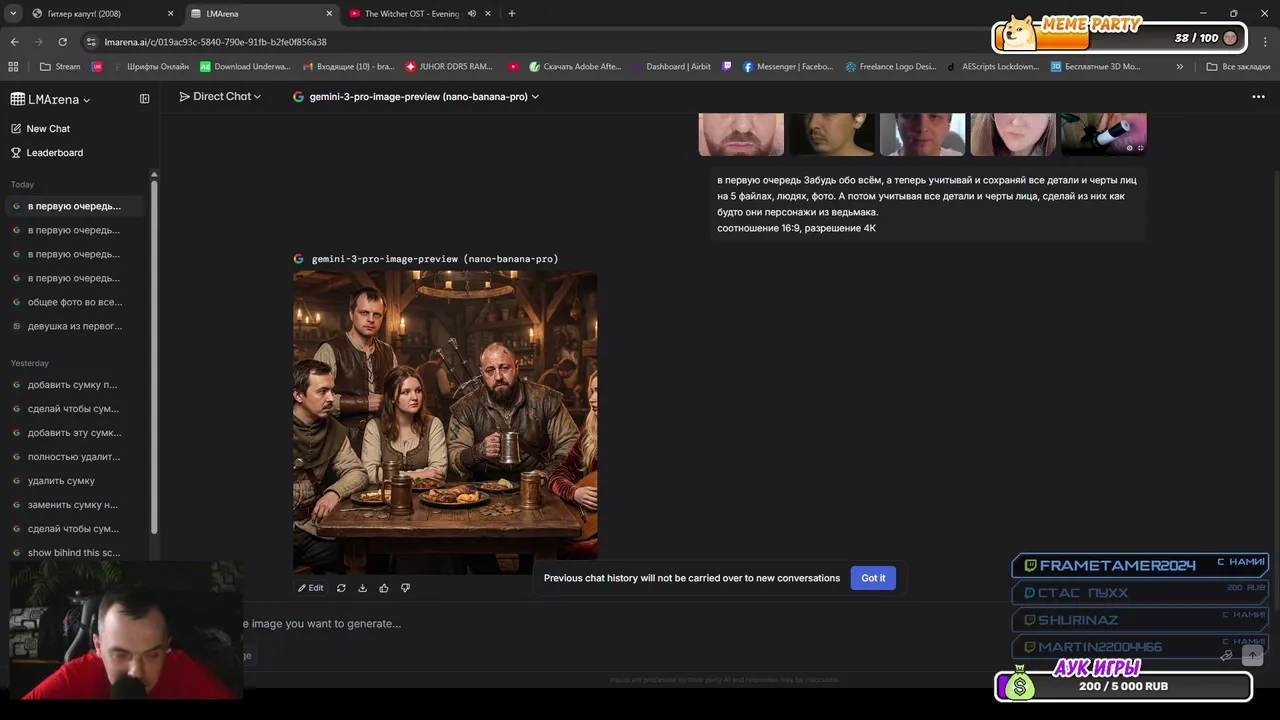Go back in browser history
This screenshot has width=1280, height=720.
[x=14, y=42]
